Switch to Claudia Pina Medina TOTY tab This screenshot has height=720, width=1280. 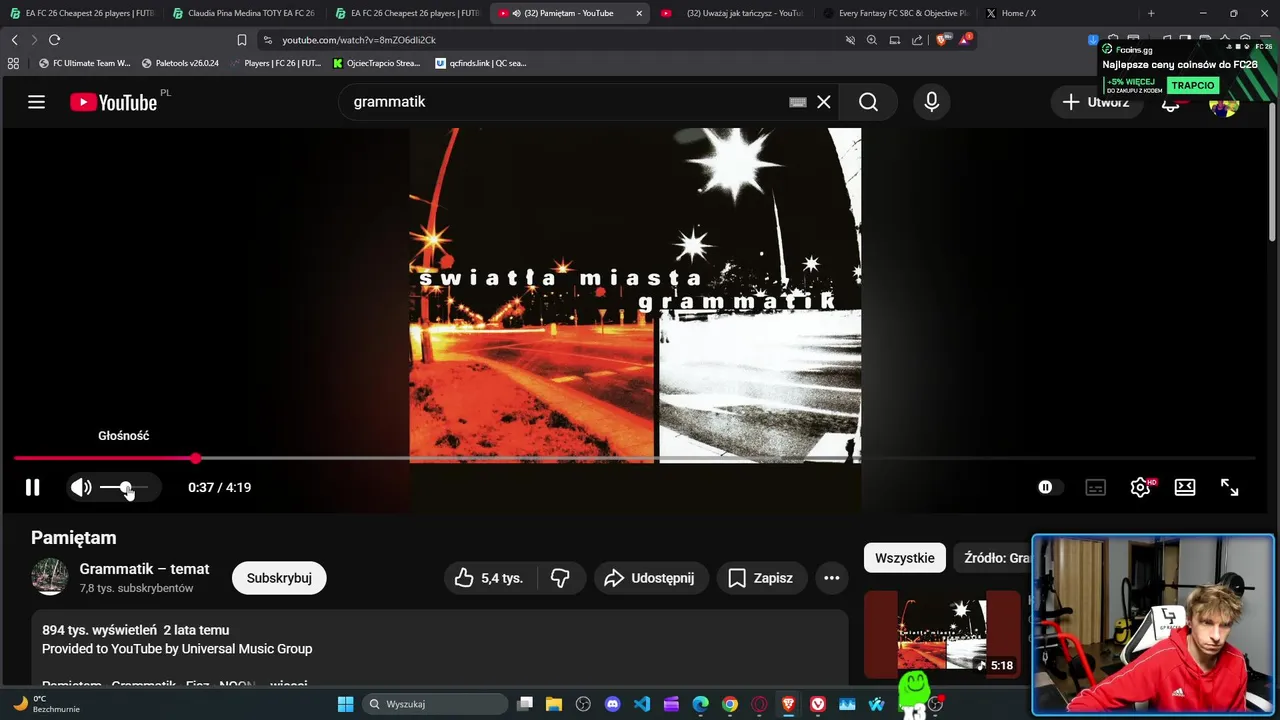point(244,13)
